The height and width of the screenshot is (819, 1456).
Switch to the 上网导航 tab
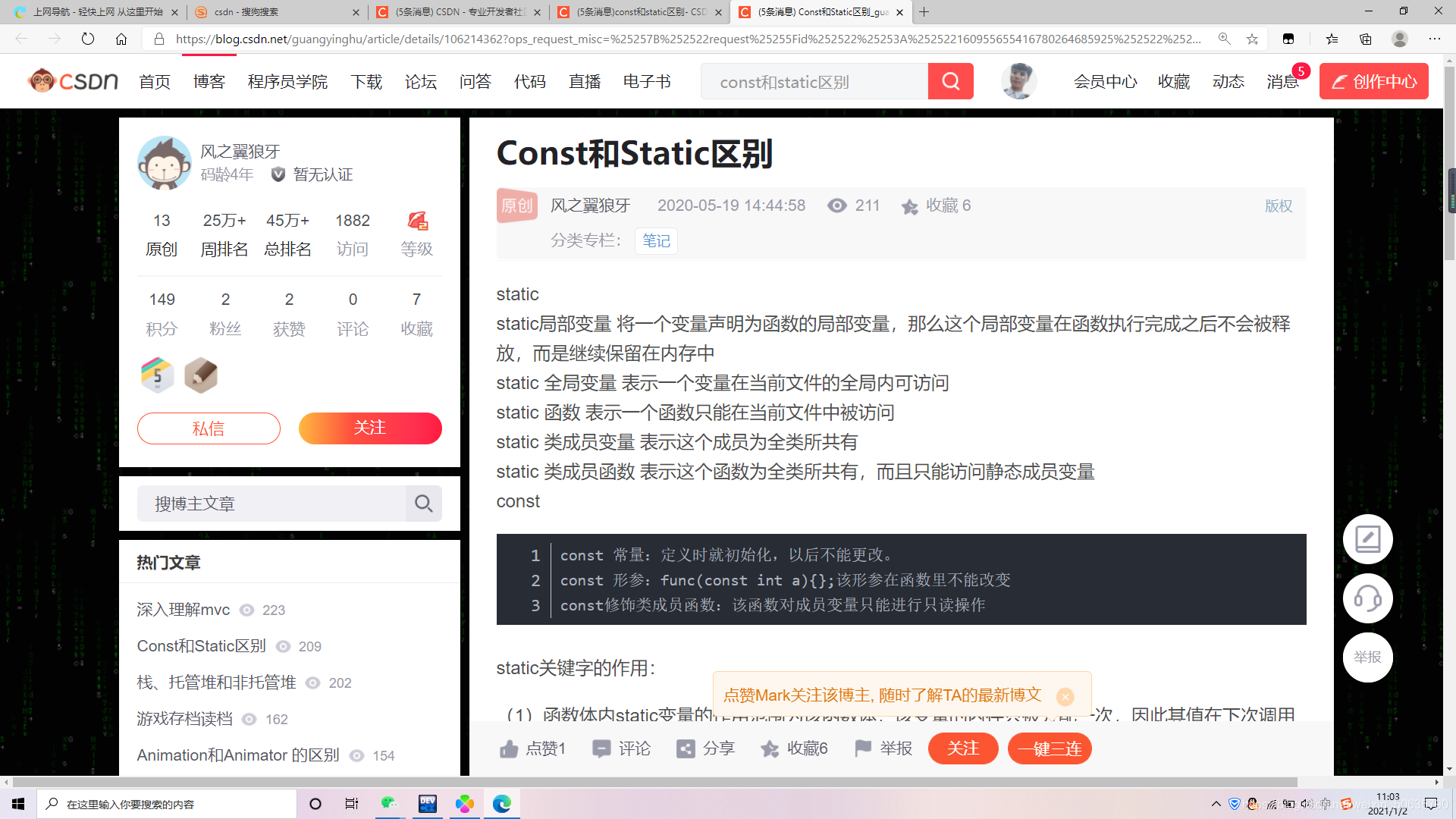pyautogui.click(x=96, y=12)
